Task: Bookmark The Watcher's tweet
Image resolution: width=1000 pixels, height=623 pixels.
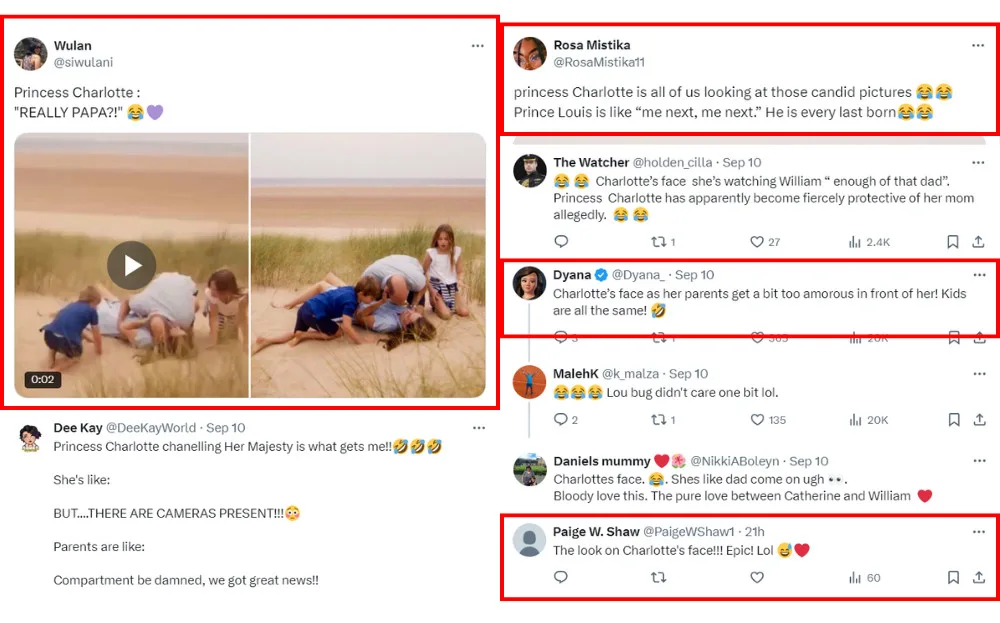Action: pyautogui.click(x=953, y=242)
